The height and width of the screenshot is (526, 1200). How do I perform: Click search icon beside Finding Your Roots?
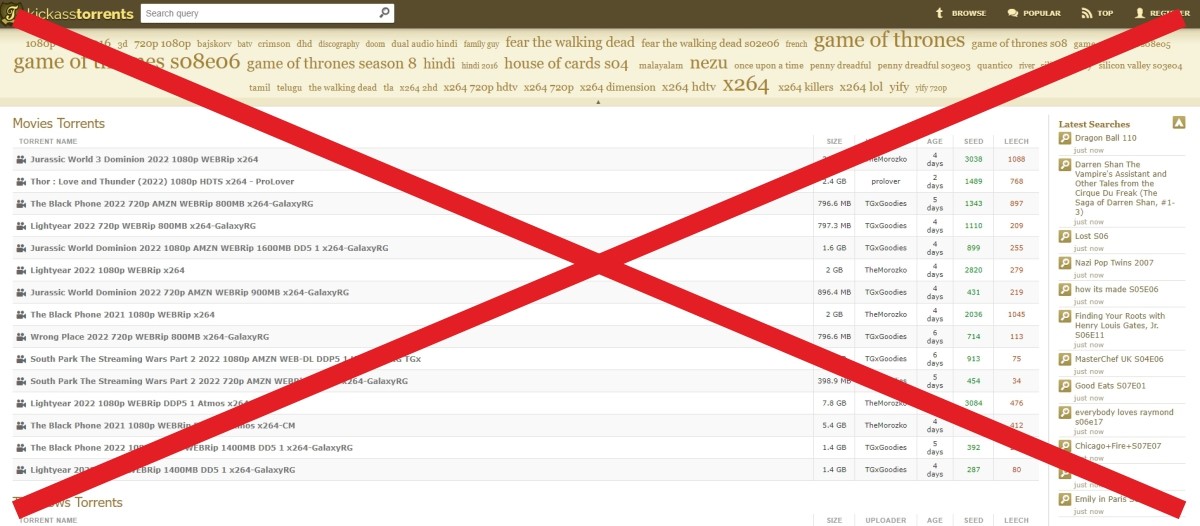pos(1065,316)
